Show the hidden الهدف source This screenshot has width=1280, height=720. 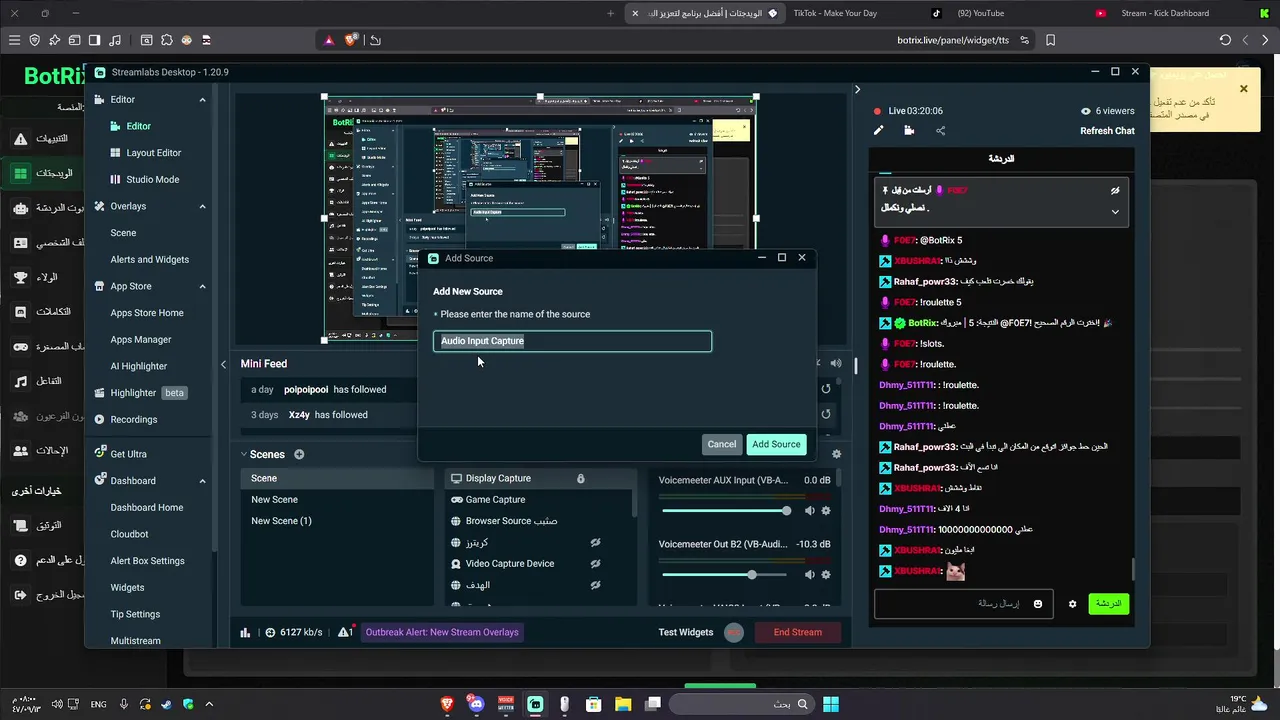(x=595, y=585)
